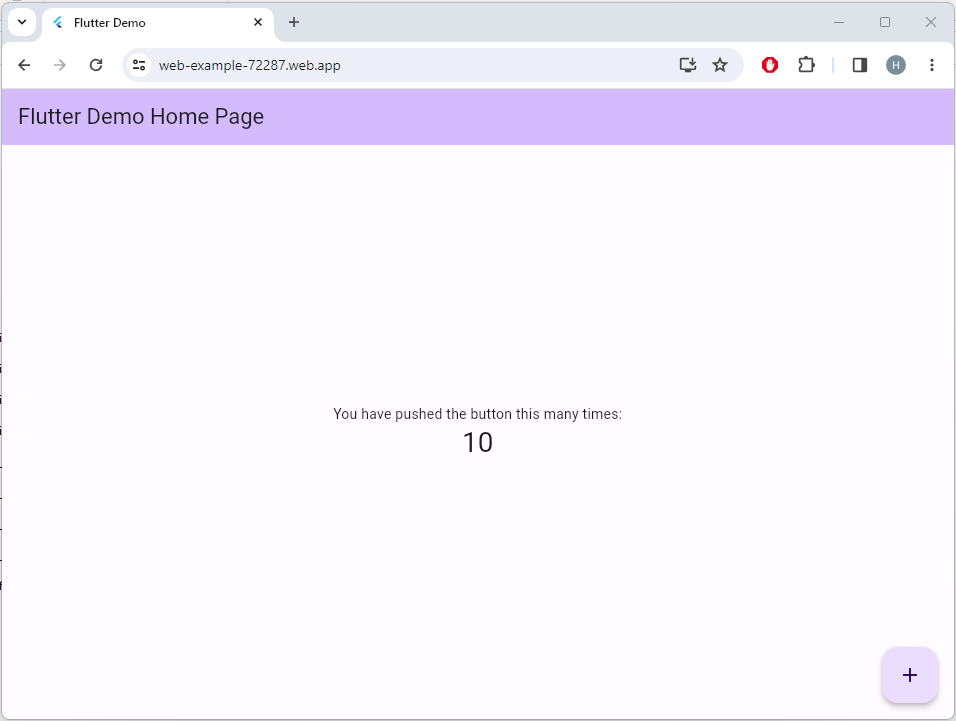Minimize the browser window

pyautogui.click(x=839, y=22)
